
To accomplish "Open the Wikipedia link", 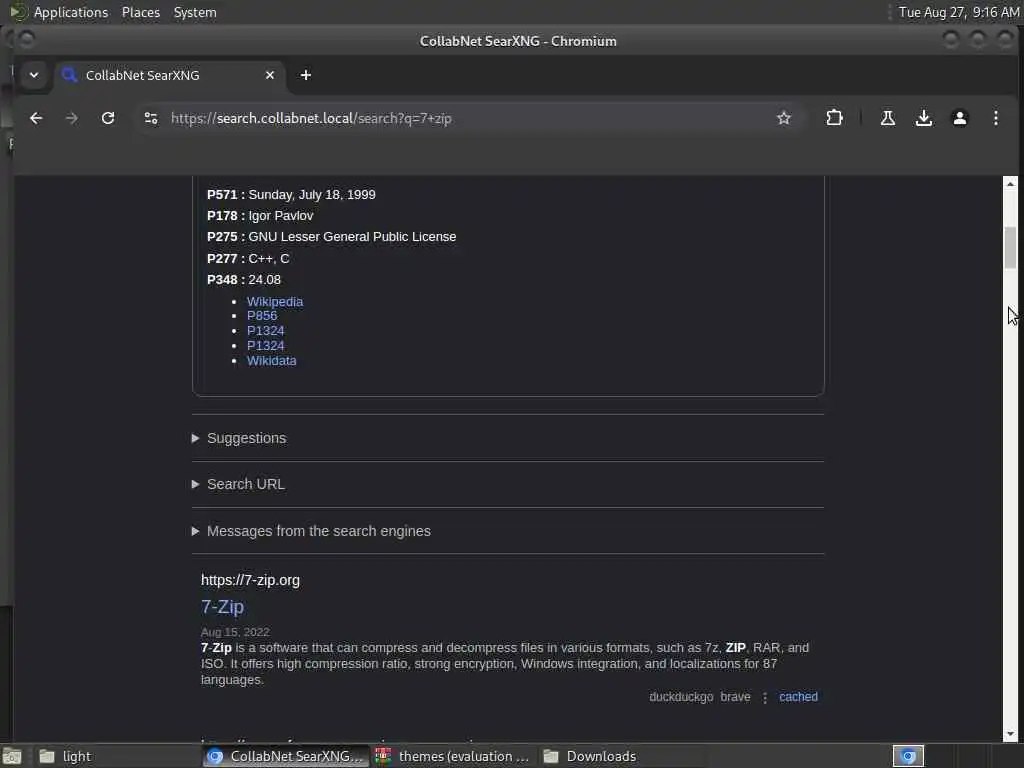I will 274,301.
